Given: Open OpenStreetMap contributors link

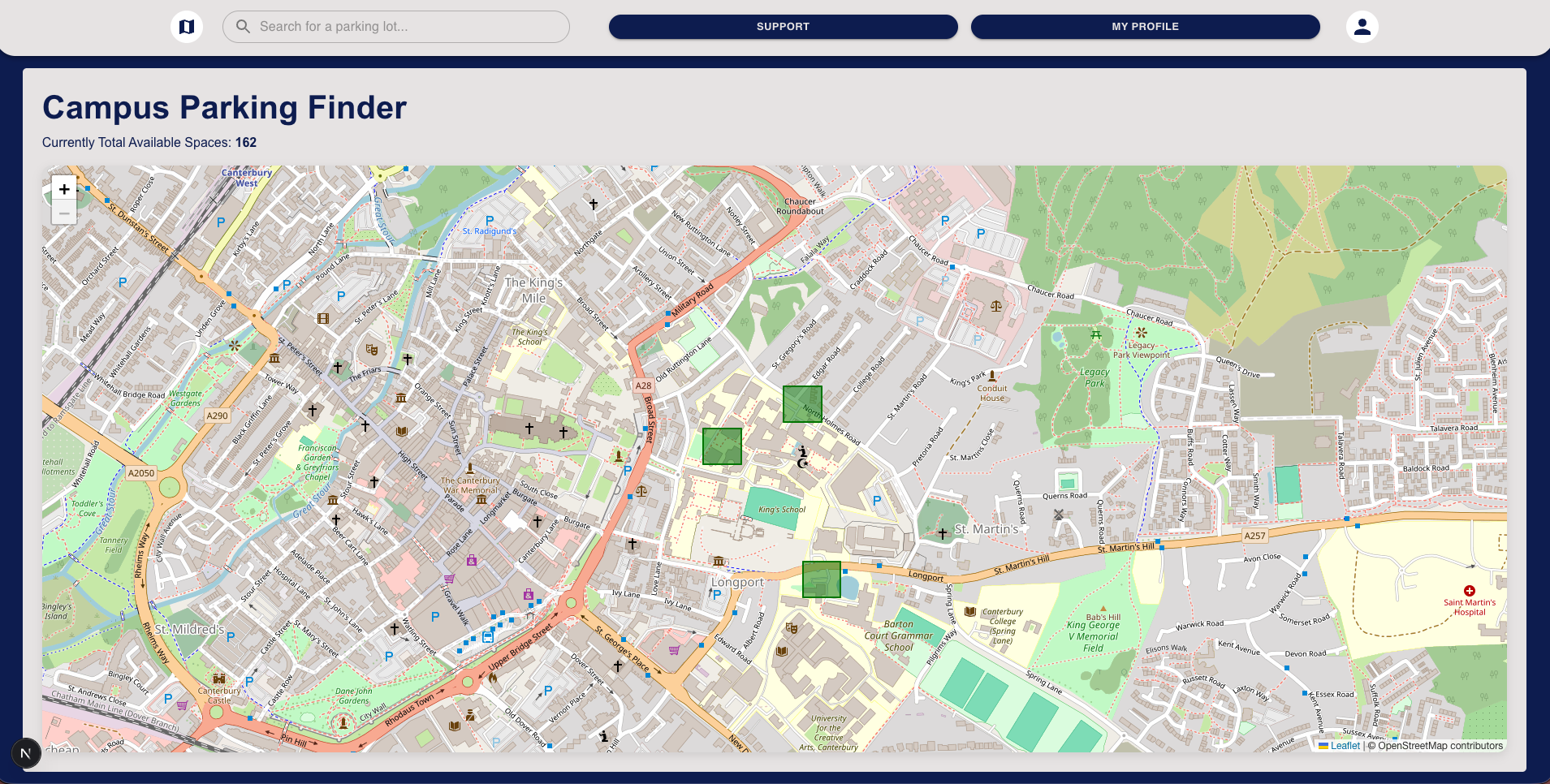Looking at the screenshot, I should click(1440, 746).
